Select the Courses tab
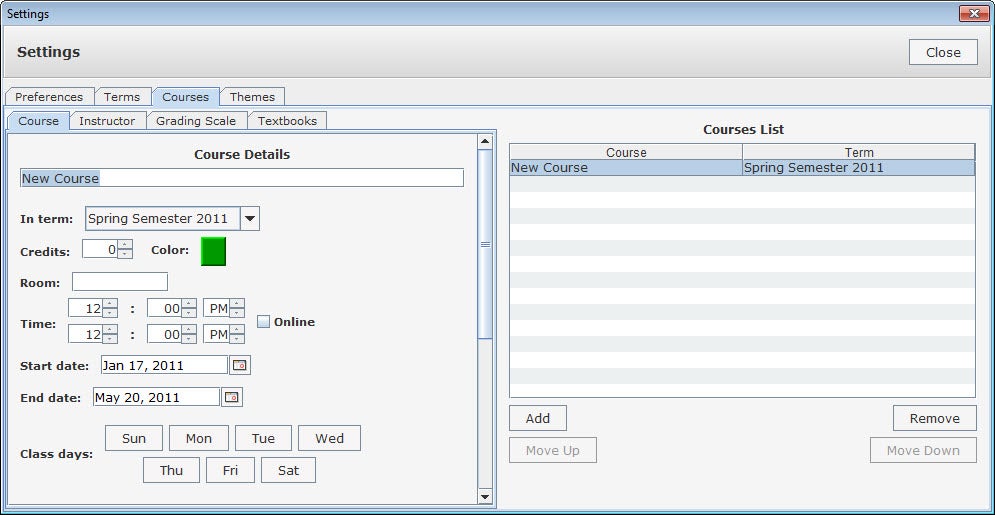 pyautogui.click(x=185, y=97)
